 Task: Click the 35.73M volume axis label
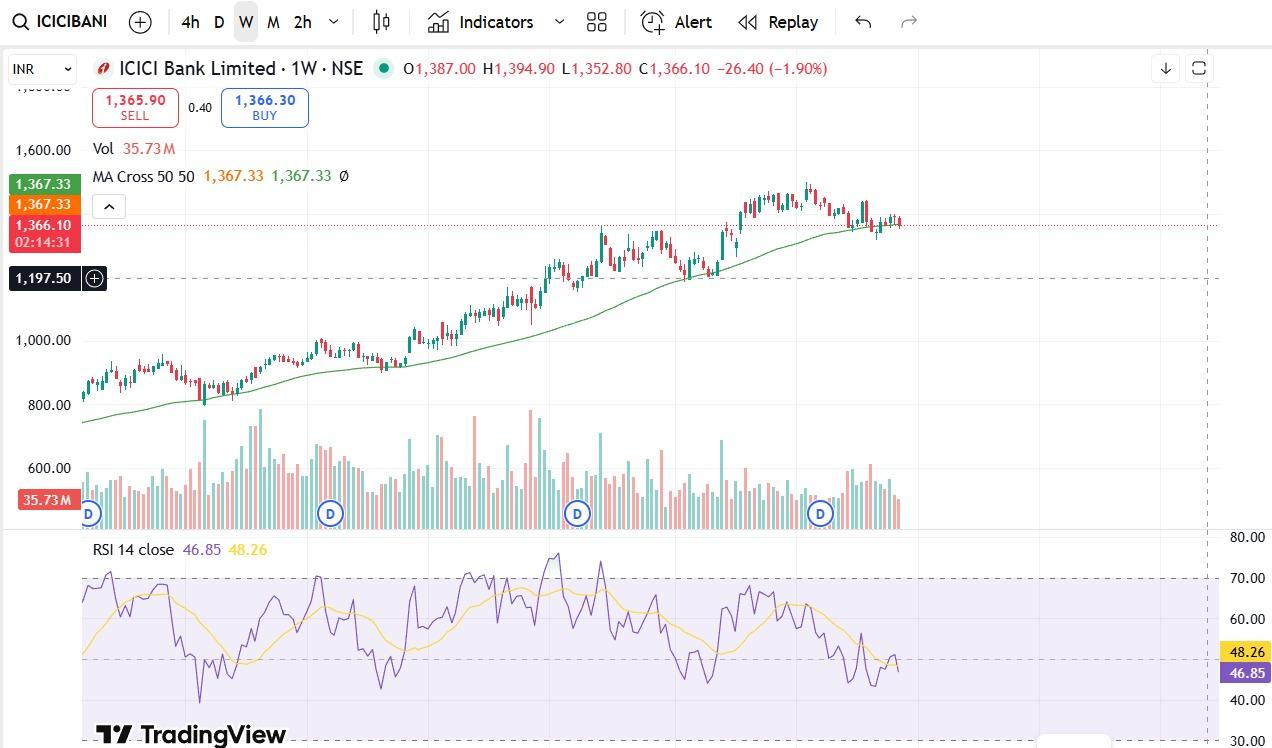point(49,500)
